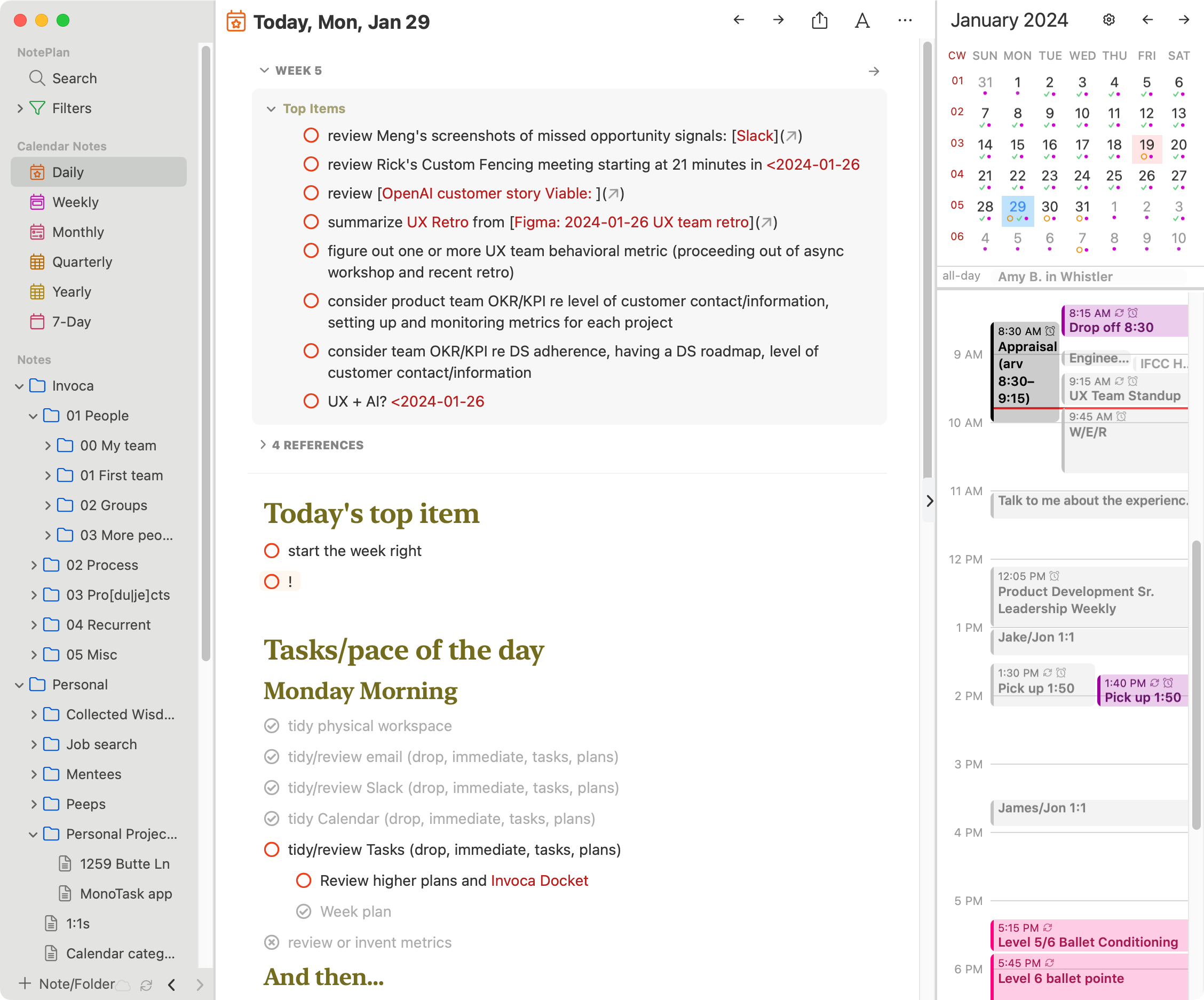Open the more options ellipsis menu
The width and height of the screenshot is (1204, 1000).
(905, 21)
